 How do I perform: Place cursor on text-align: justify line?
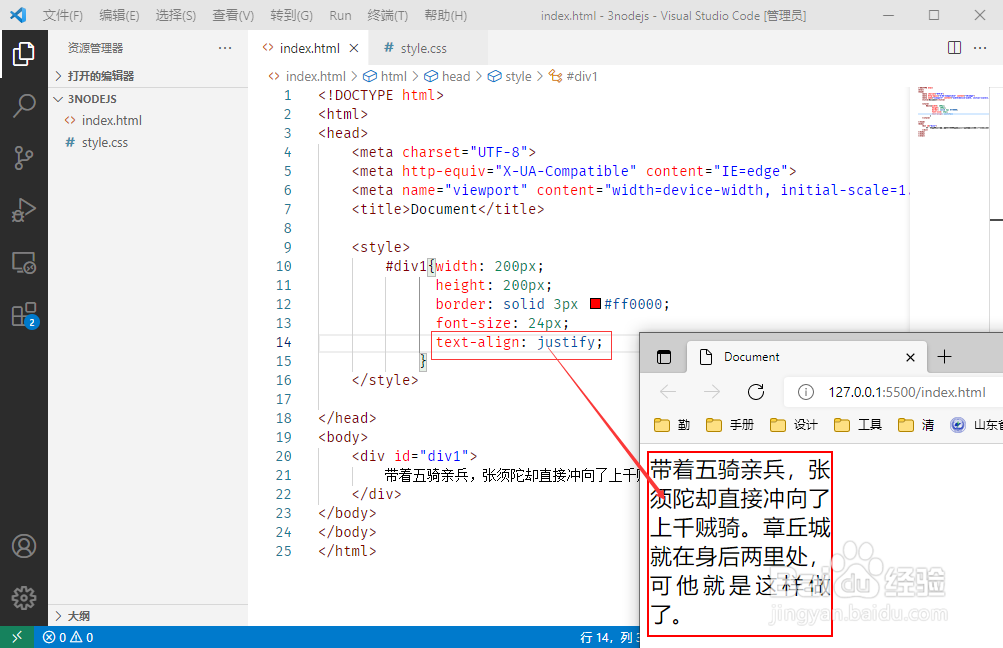[x=519, y=342]
